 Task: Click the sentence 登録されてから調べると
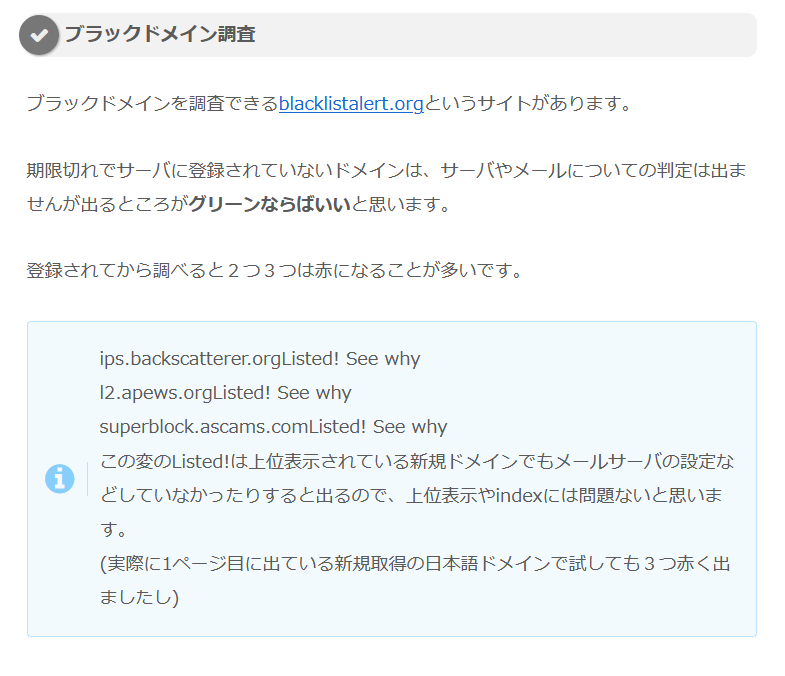tap(275, 271)
